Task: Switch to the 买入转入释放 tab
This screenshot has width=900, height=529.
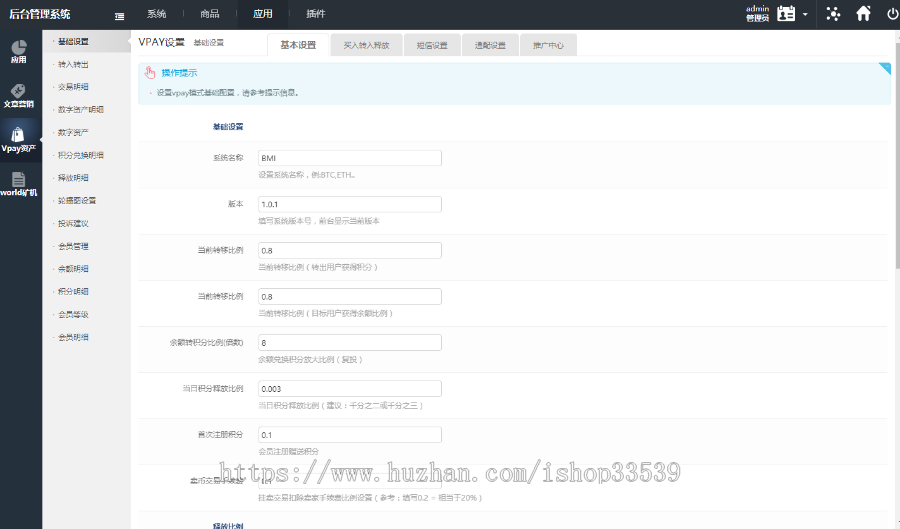Action: 366,45
